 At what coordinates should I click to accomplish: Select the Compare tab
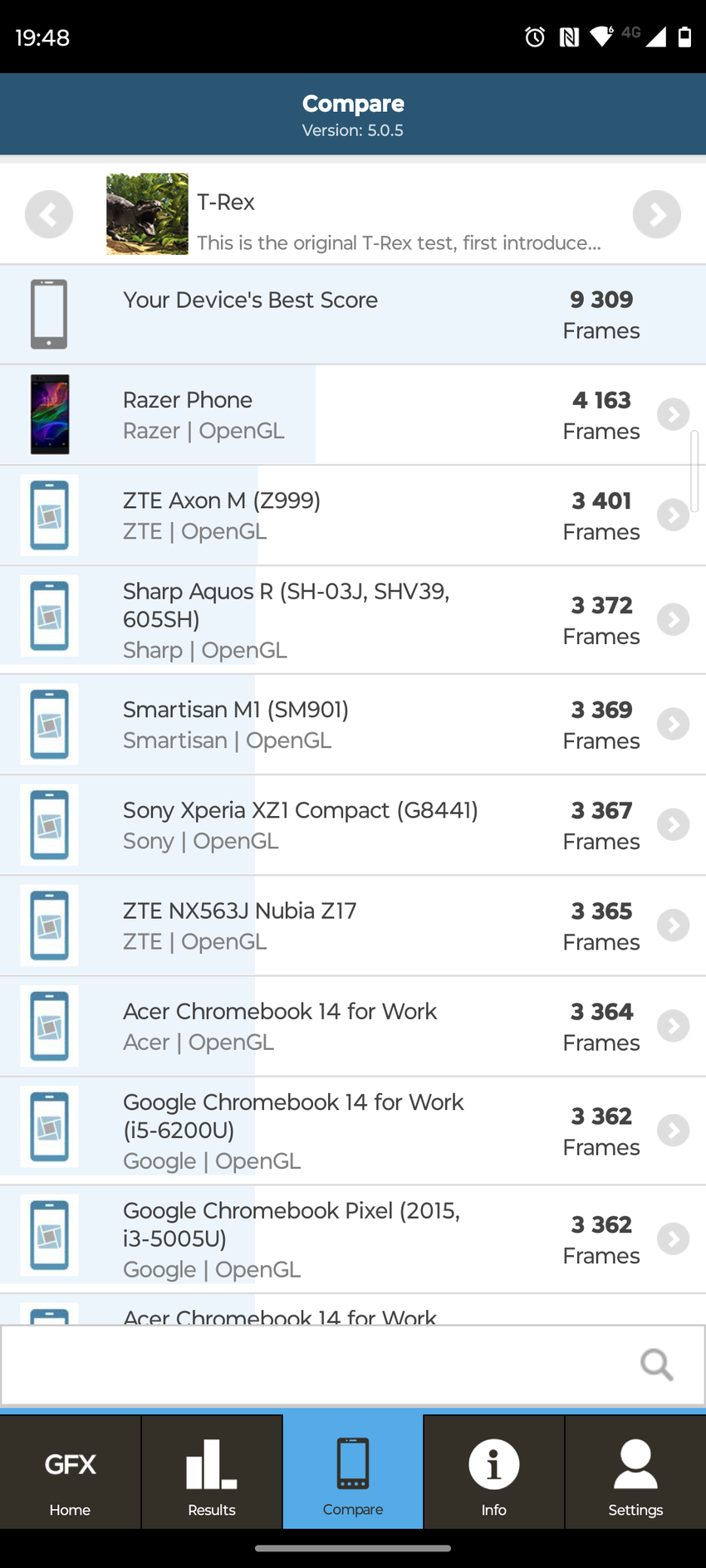click(353, 1472)
